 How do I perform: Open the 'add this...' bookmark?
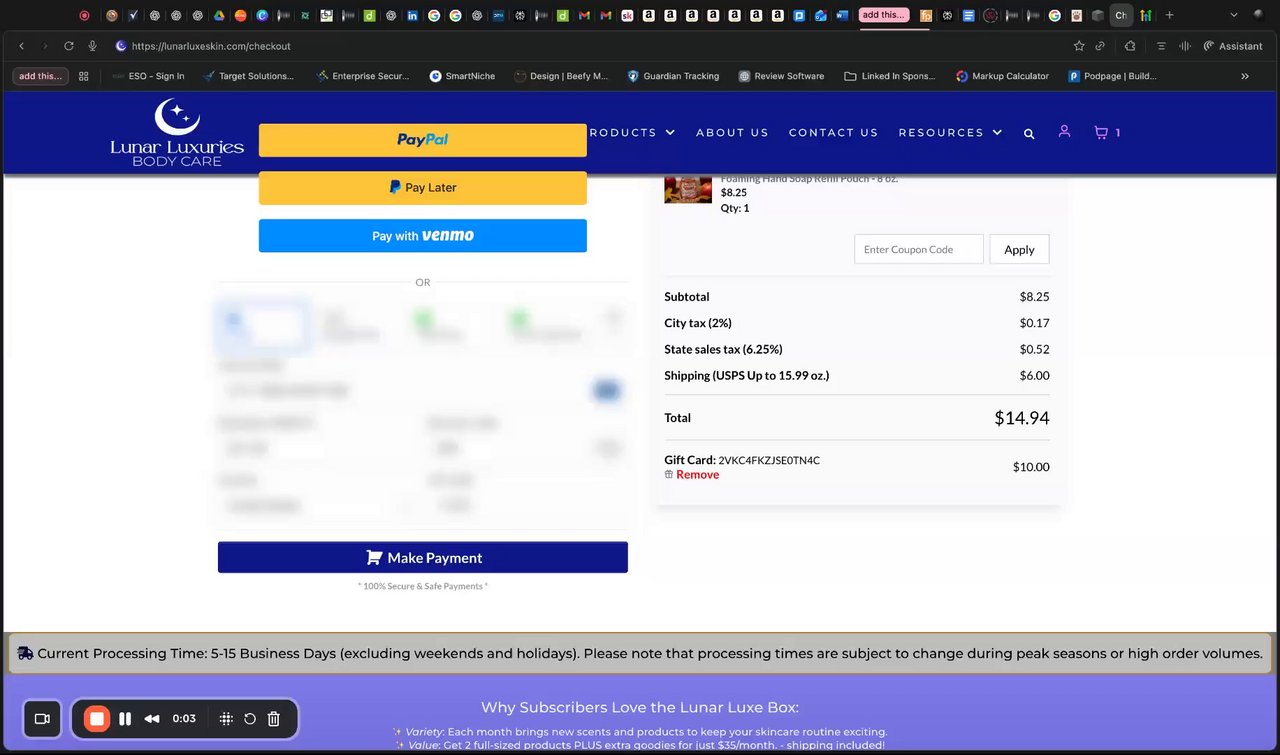(x=41, y=76)
